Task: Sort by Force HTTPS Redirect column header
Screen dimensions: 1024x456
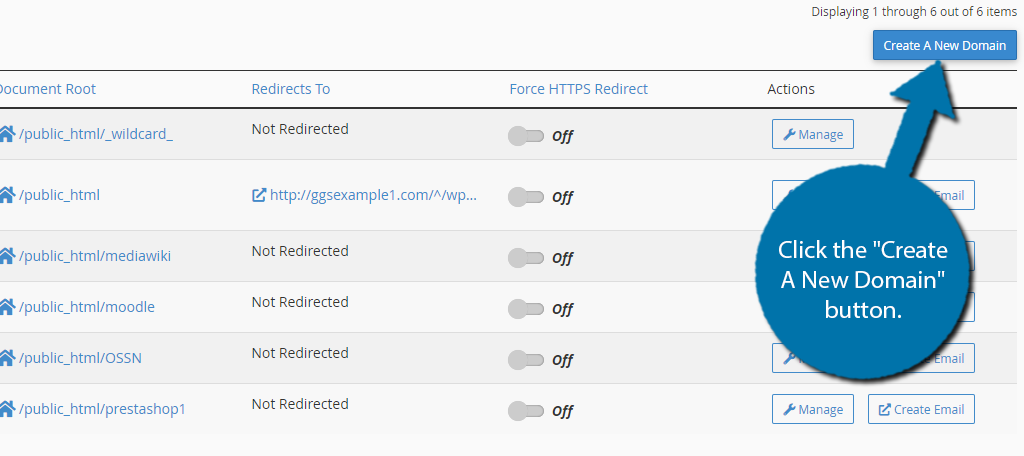Action: (x=579, y=89)
